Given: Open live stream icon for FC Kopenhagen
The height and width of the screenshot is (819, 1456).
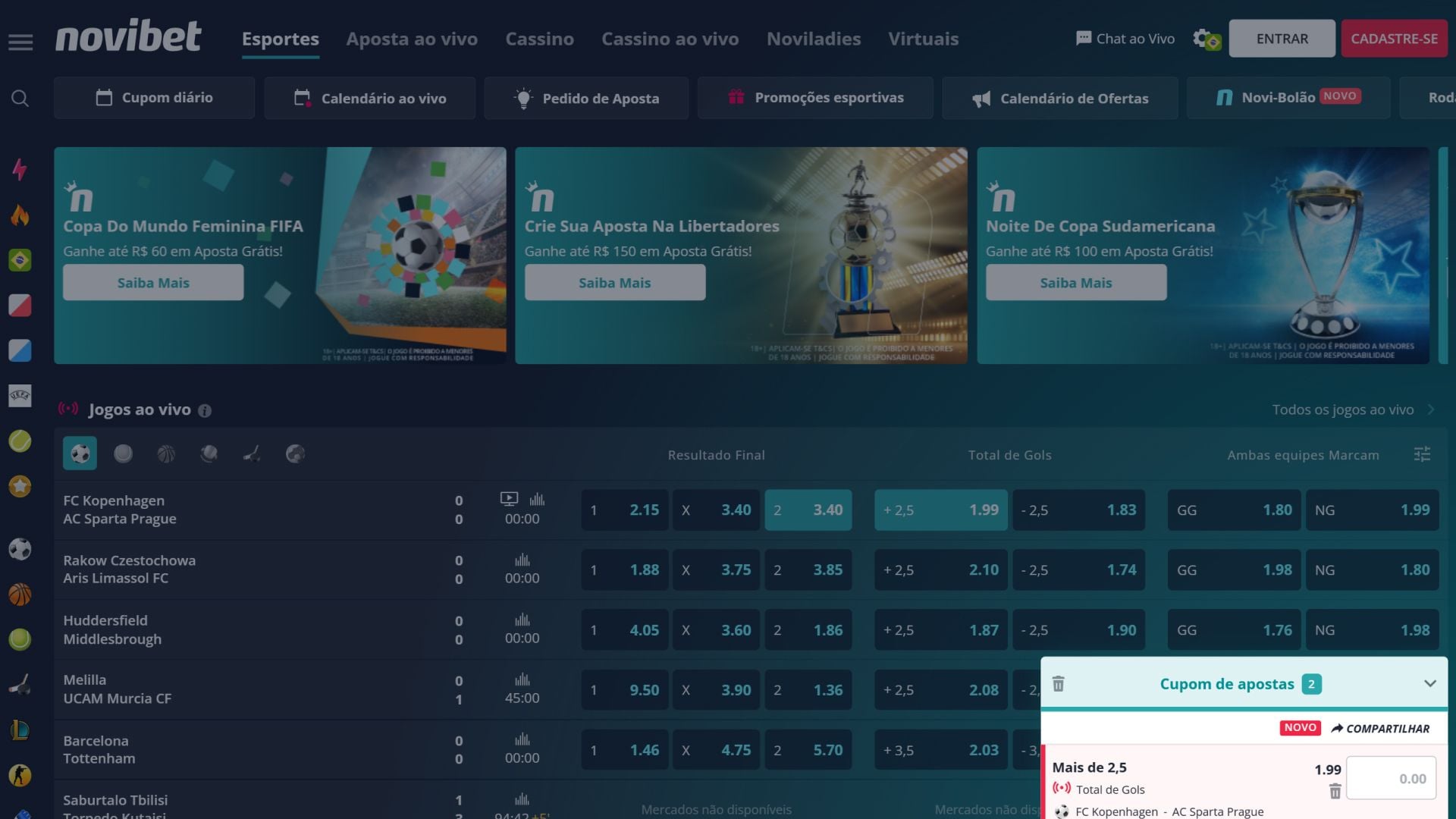Looking at the screenshot, I should tap(509, 499).
